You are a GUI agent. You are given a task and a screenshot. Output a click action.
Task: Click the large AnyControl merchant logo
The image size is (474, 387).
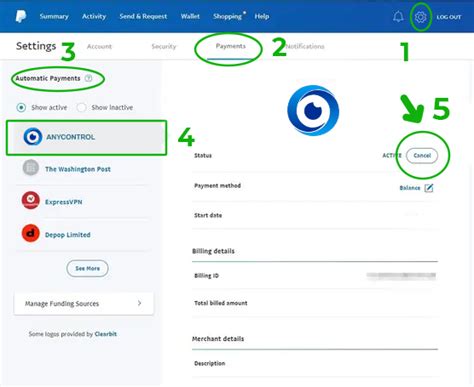313,110
